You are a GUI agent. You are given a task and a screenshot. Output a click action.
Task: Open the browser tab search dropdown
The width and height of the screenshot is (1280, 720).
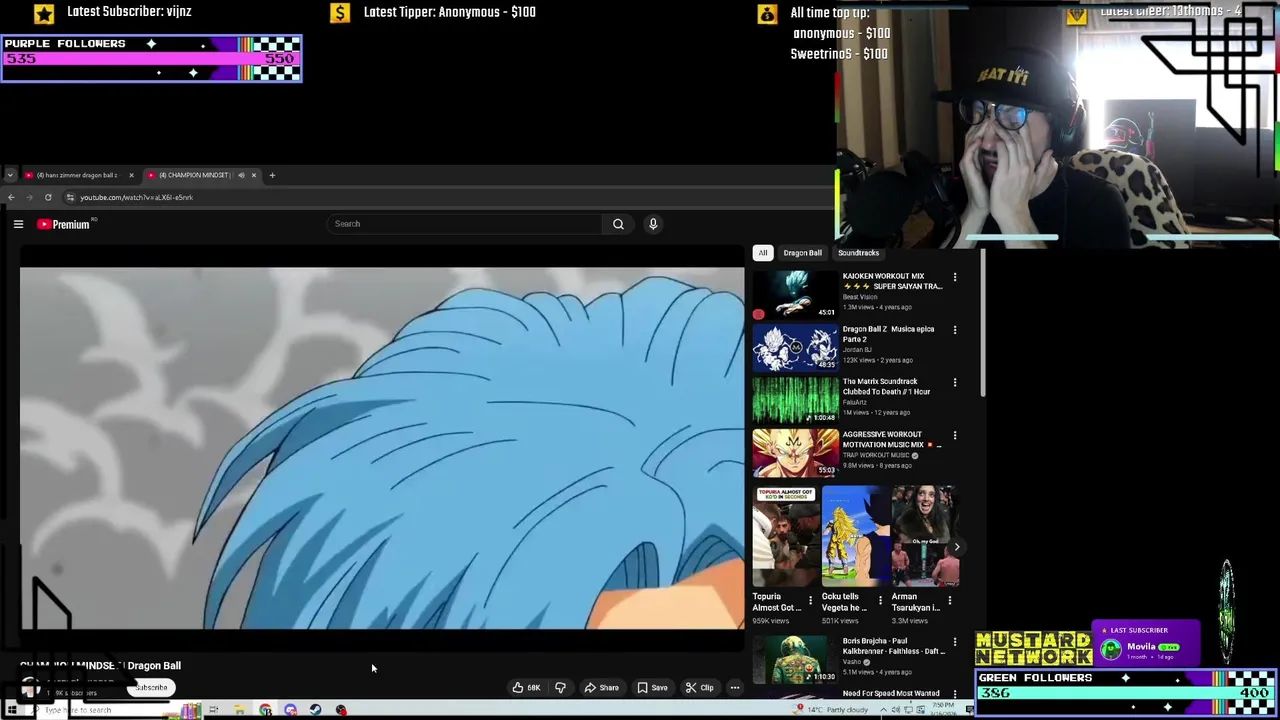tap(10, 175)
